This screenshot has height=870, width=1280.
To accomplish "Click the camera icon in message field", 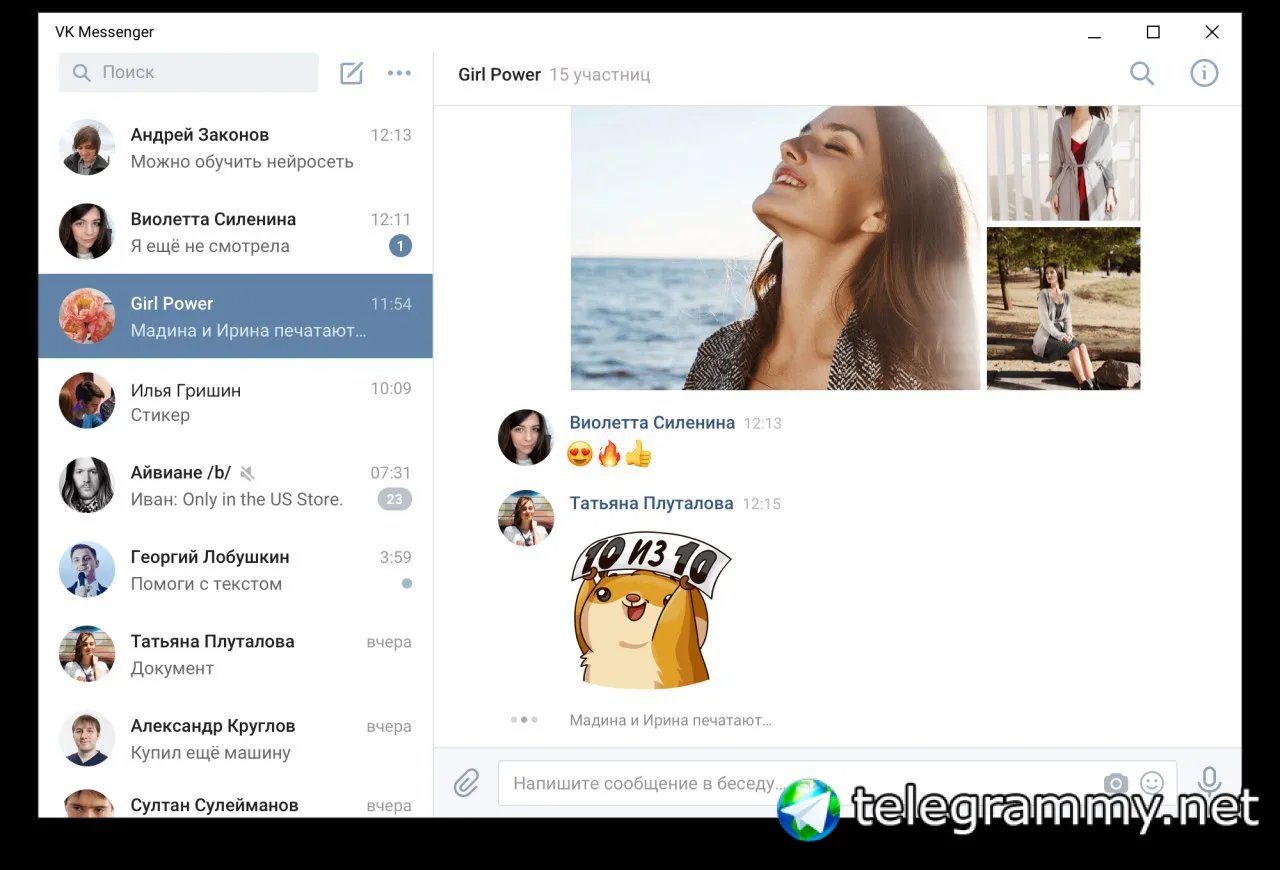I will (x=1116, y=783).
